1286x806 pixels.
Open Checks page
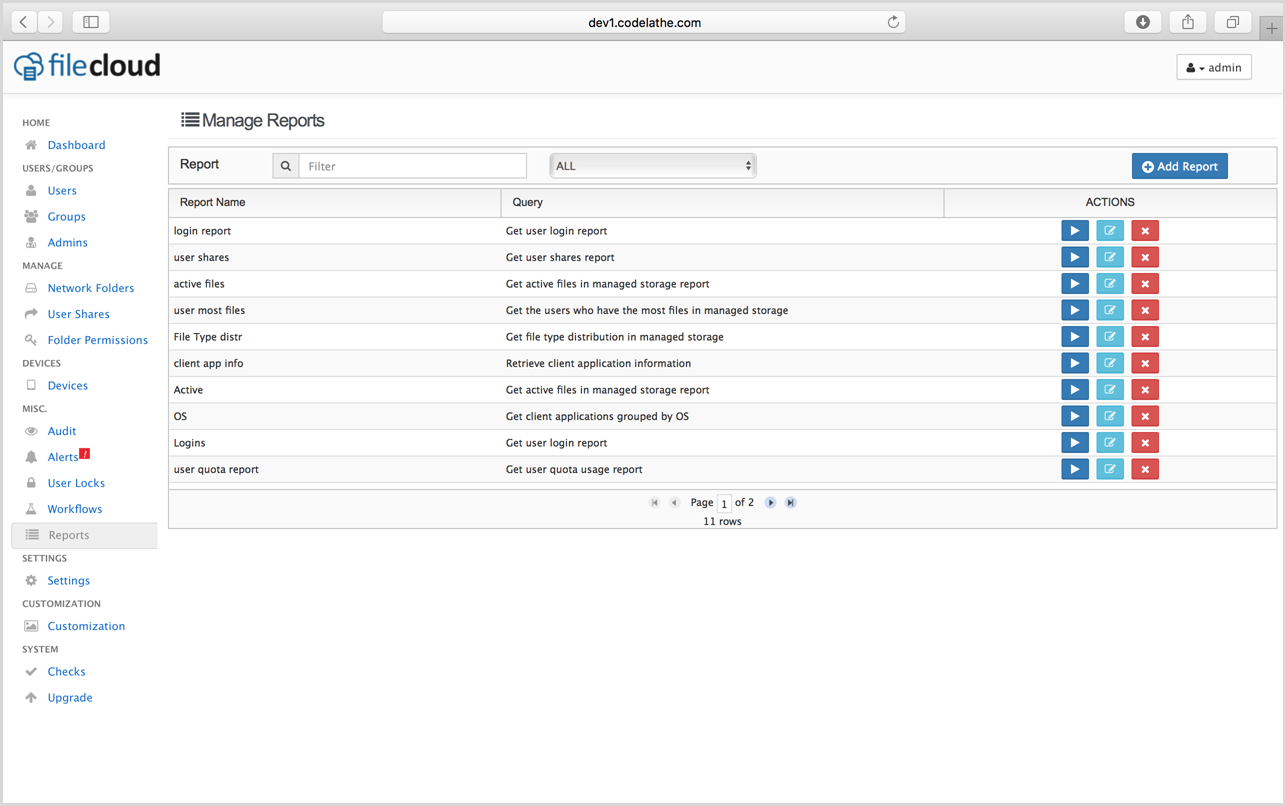pos(67,672)
